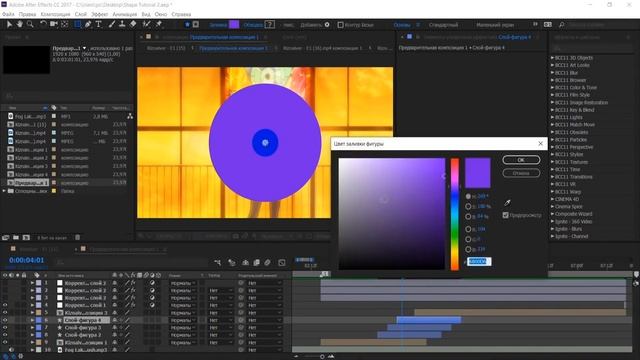The height and width of the screenshot is (360, 640).
Task: Open the Эффект menu
Action: pyautogui.click(x=99, y=14)
